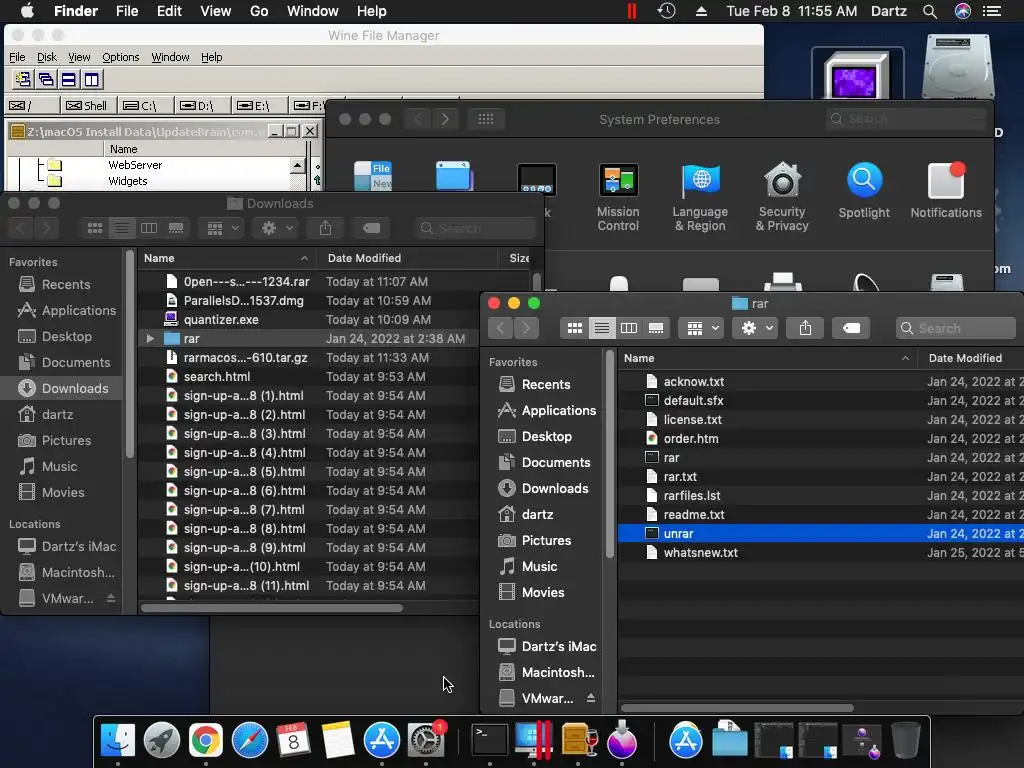The image size is (1024, 768).
Task: Open Calendar from the Dock
Action: (293, 741)
